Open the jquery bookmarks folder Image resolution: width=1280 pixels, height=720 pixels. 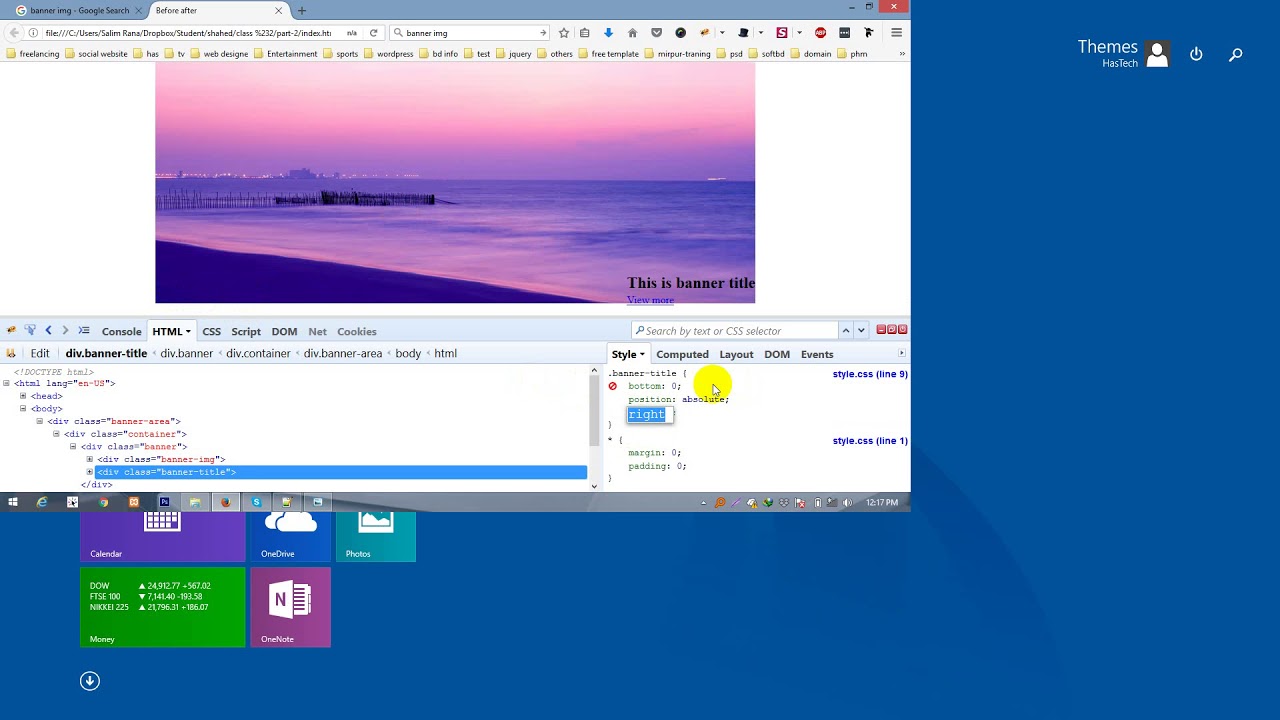click(514, 54)
